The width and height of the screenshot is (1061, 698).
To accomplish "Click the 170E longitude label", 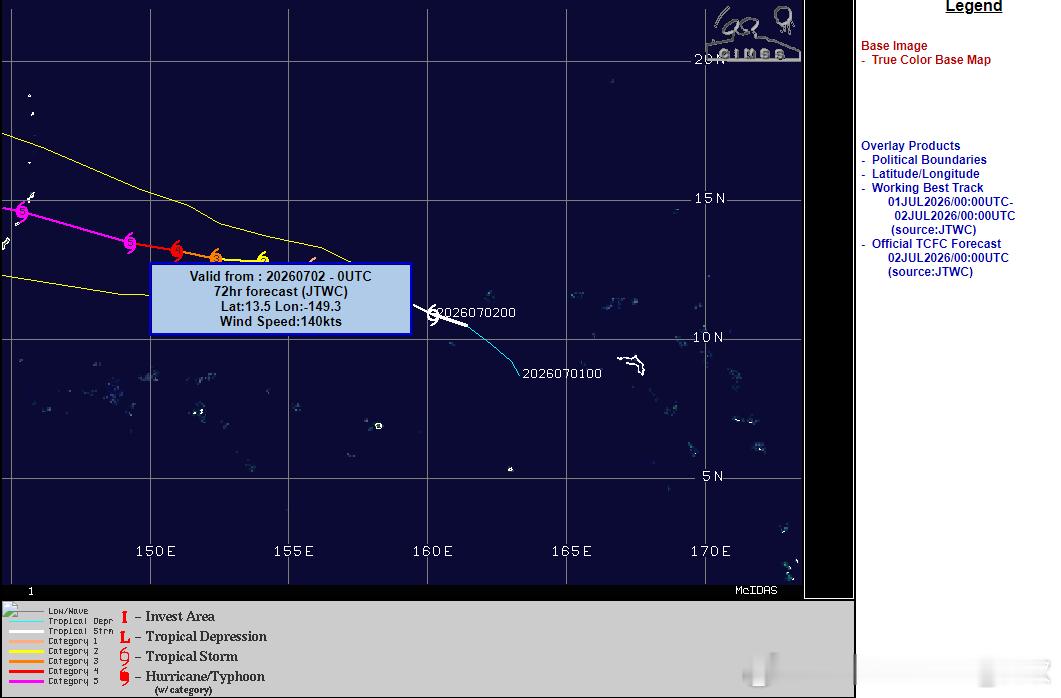I will click(x=710, y=551).
